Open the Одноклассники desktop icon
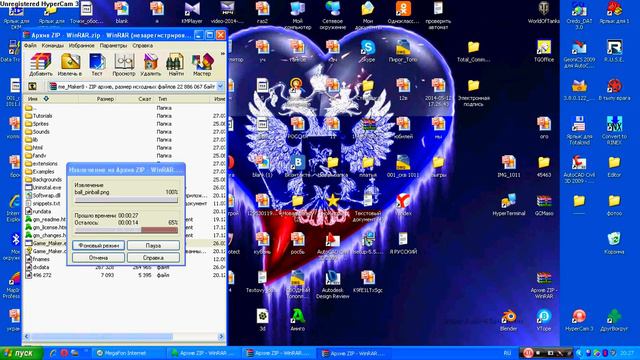Screen dimensions: 640x360 [x=403, y=12]
